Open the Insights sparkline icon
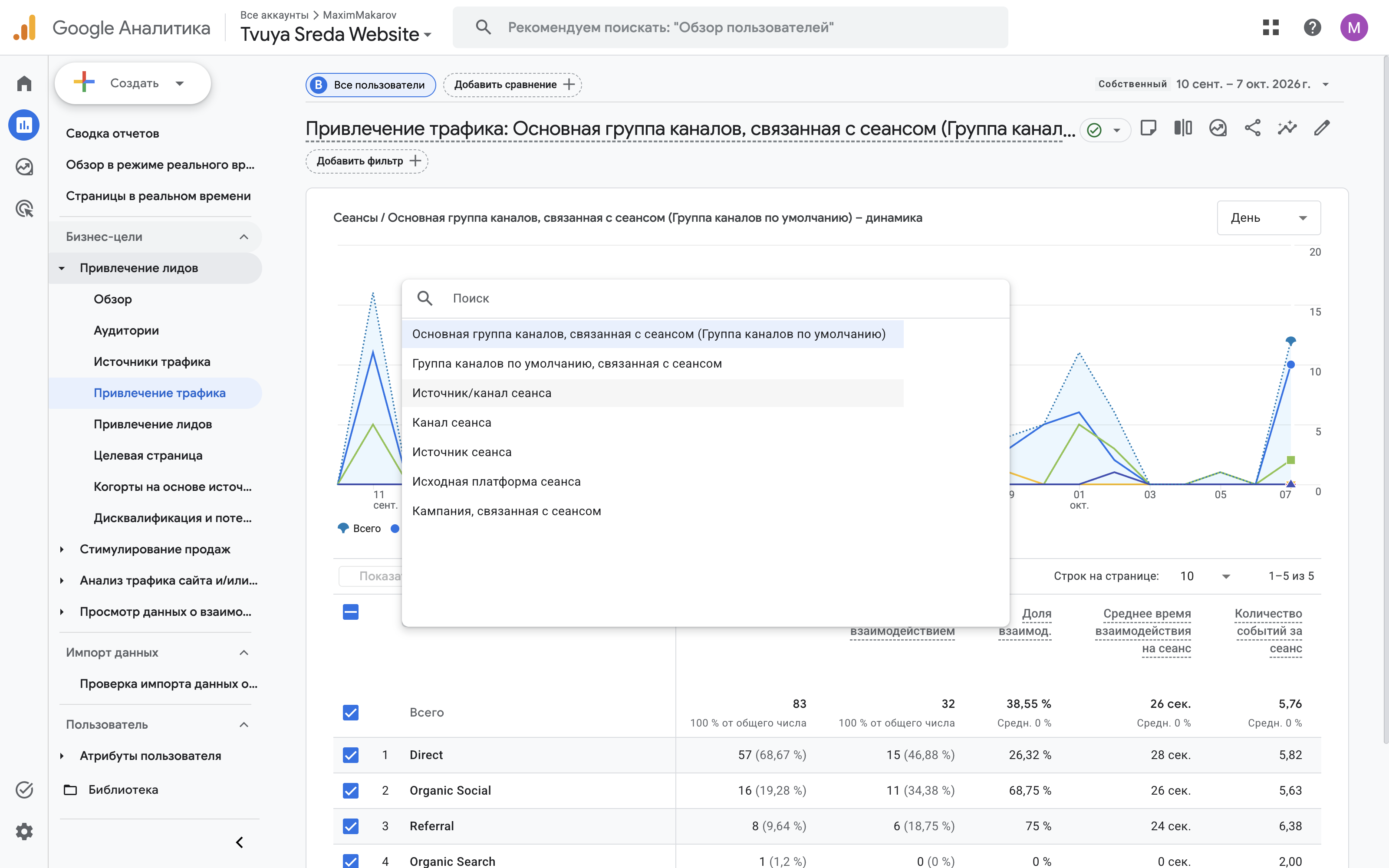 1287,128
